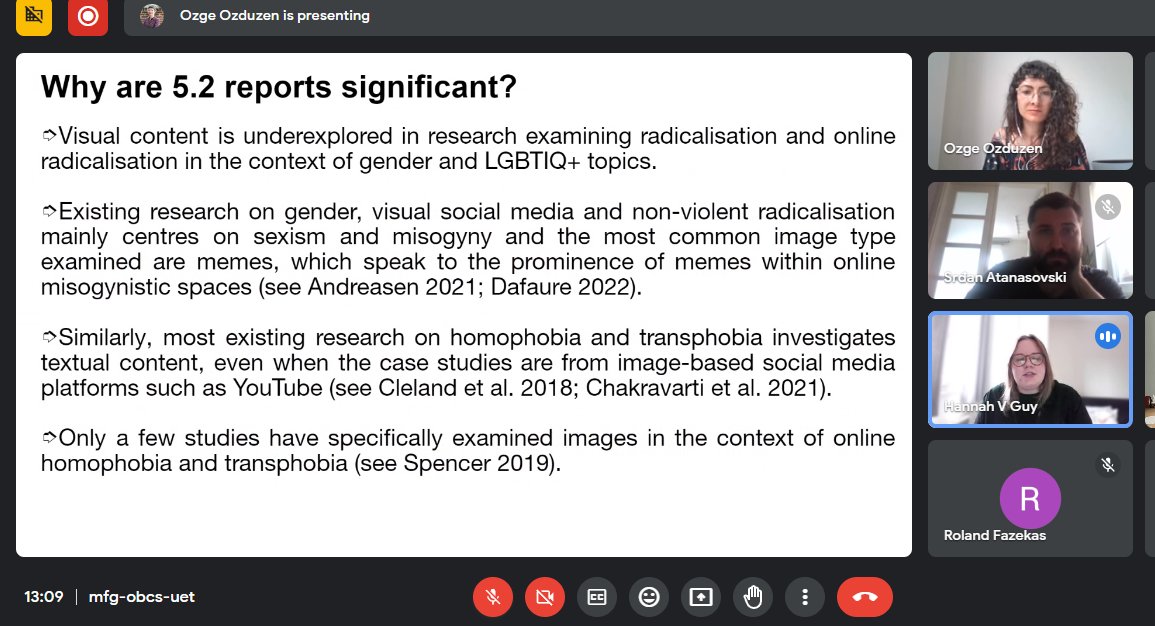Unmute the microphone

(x=493, y=596)
